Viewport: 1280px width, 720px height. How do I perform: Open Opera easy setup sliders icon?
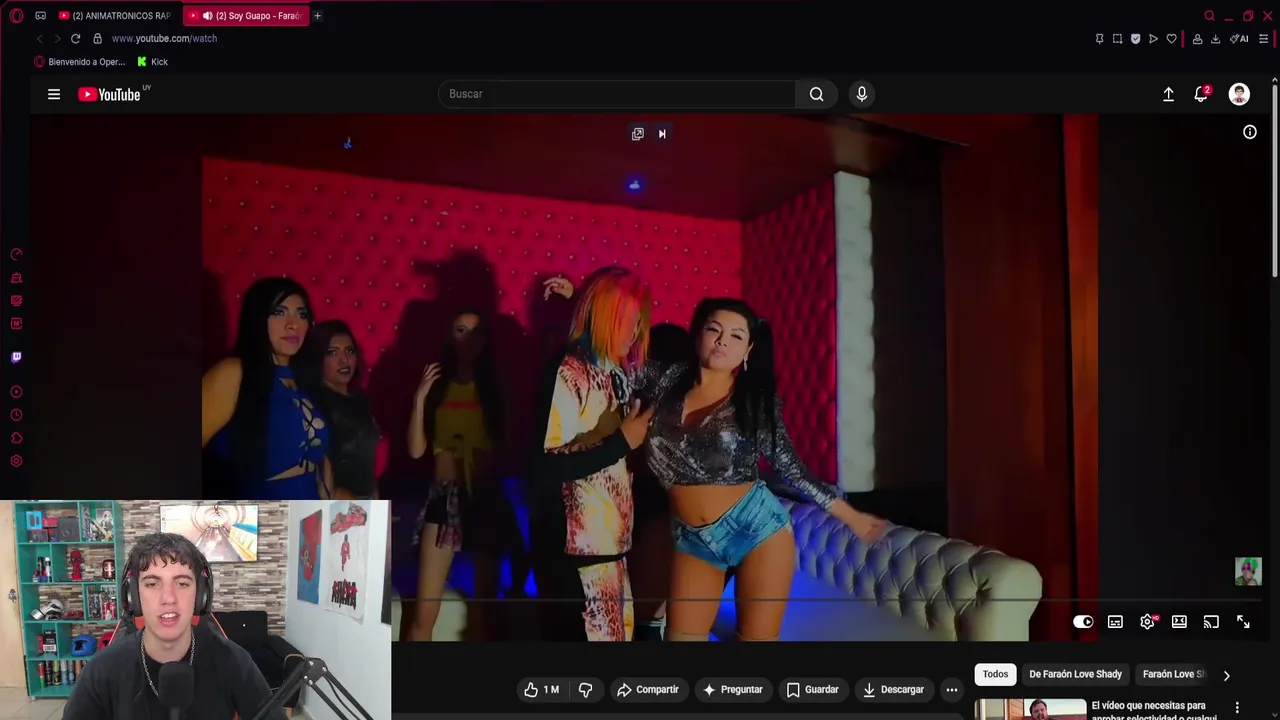pos(1264,39)
